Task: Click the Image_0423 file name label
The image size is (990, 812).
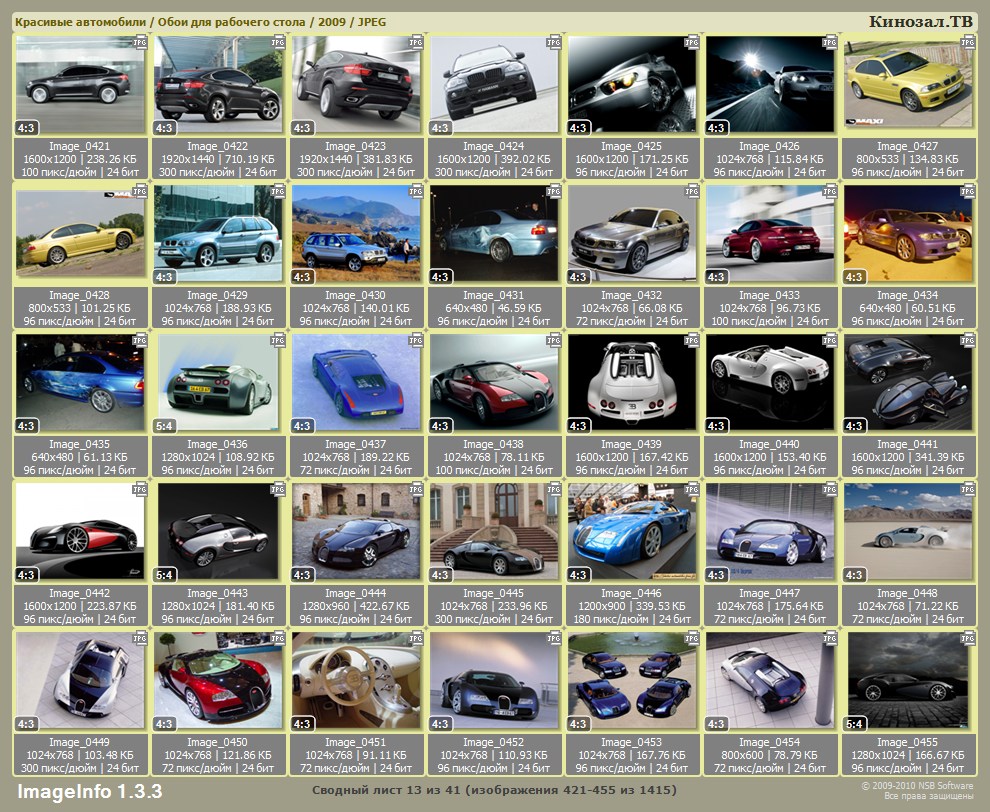Action: click(355, 146)
